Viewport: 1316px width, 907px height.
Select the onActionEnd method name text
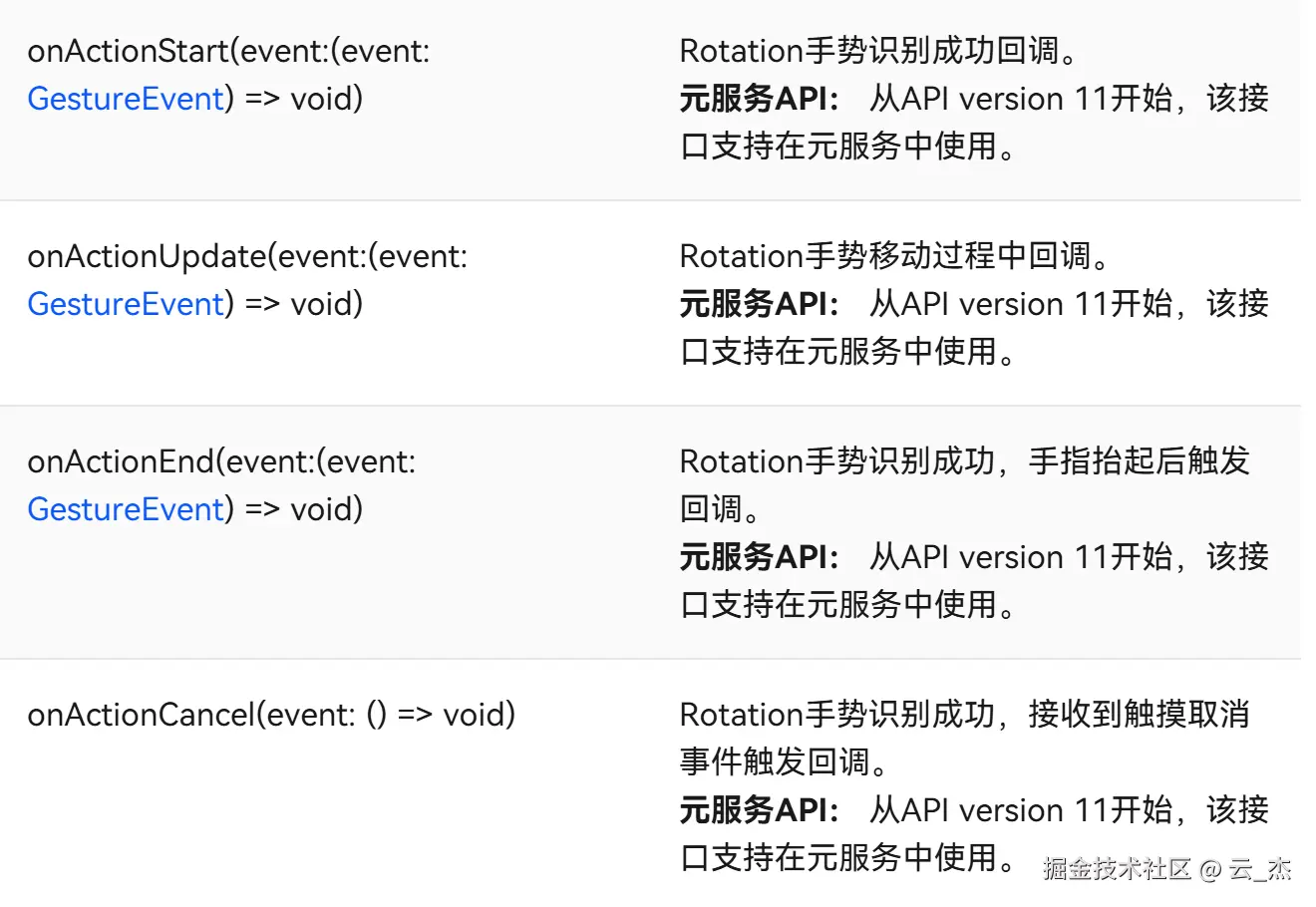(x=121, y=461)
